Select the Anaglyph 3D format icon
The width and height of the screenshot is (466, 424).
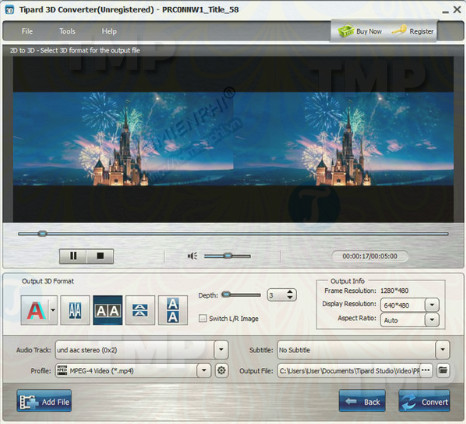pos(36,310)
